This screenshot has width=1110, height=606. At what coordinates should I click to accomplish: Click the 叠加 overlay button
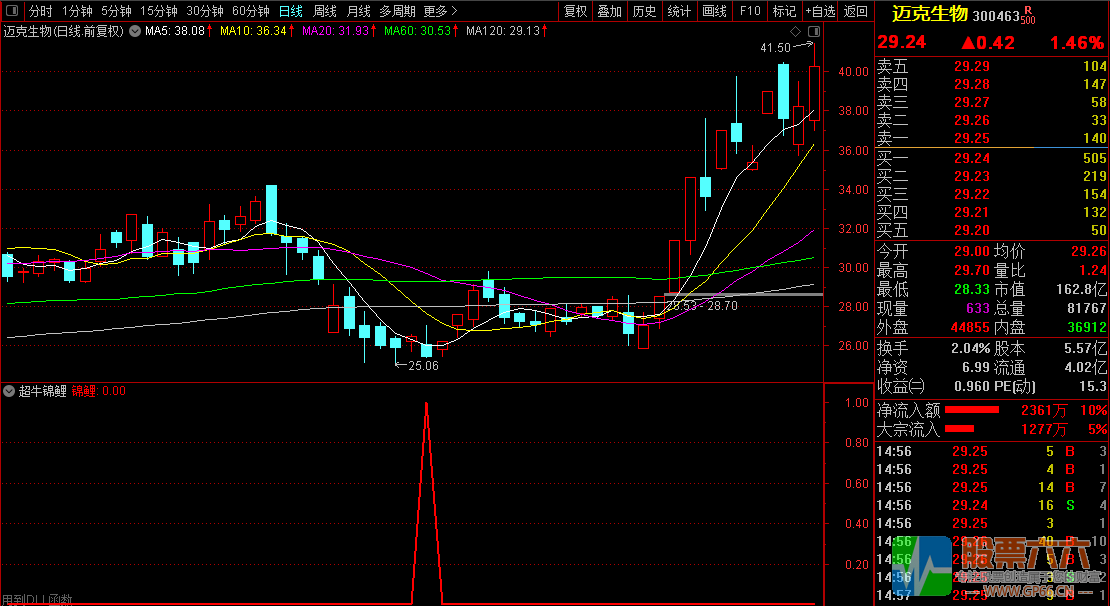click(x=609, y=11)
